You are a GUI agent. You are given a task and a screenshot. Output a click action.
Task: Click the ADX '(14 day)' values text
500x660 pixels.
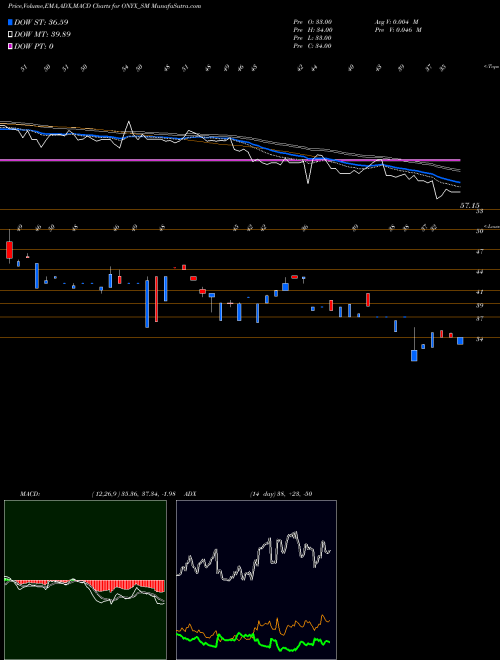tap(281, 494)
